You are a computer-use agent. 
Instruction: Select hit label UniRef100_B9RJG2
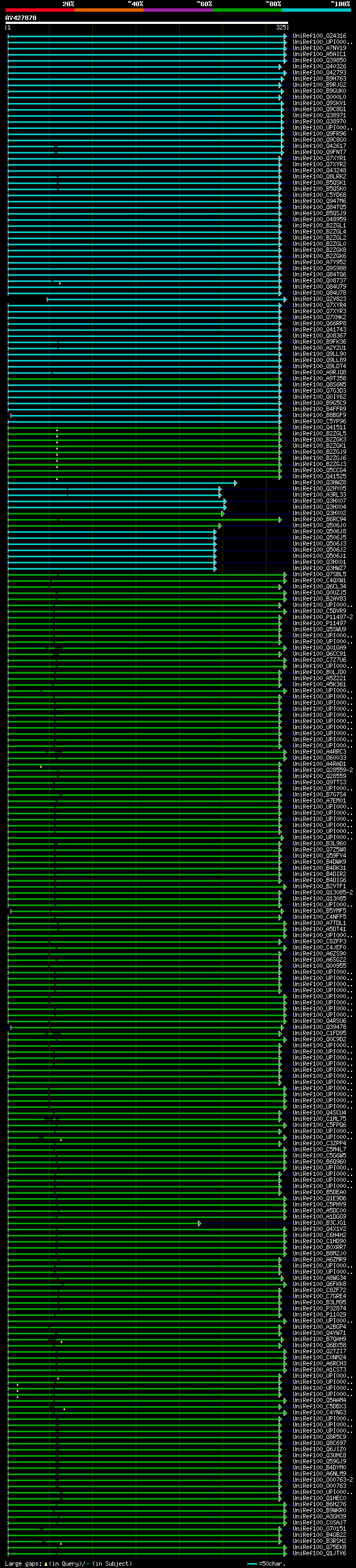click(x=319, y=85)
